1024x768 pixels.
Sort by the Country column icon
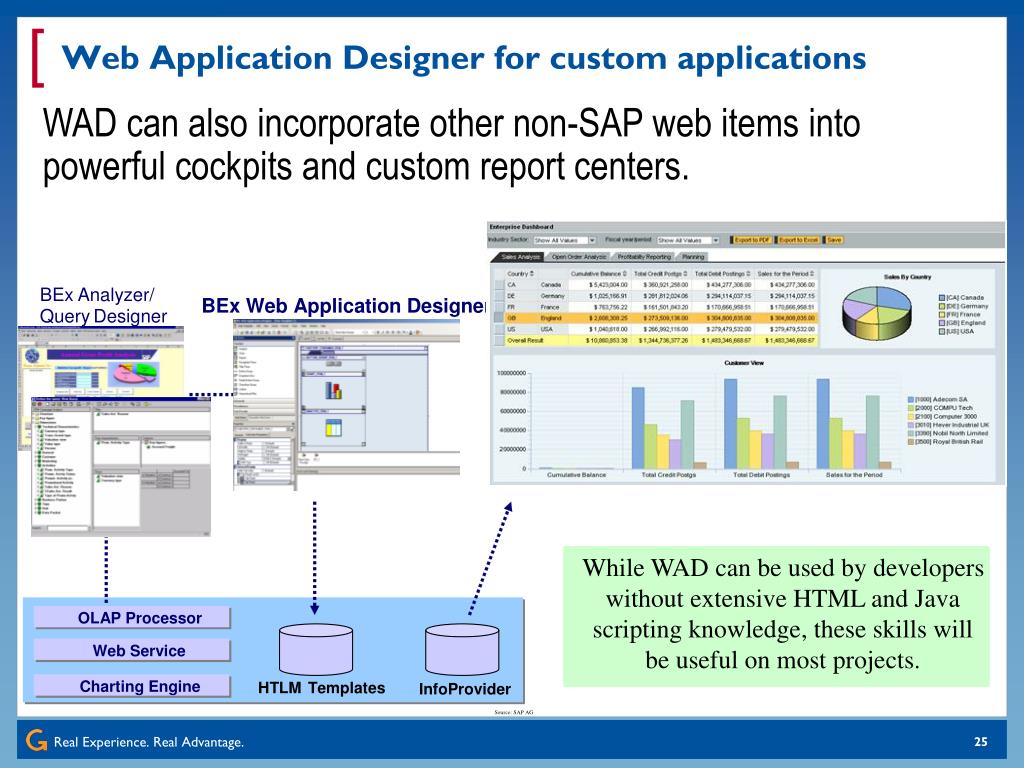(532, 274)
